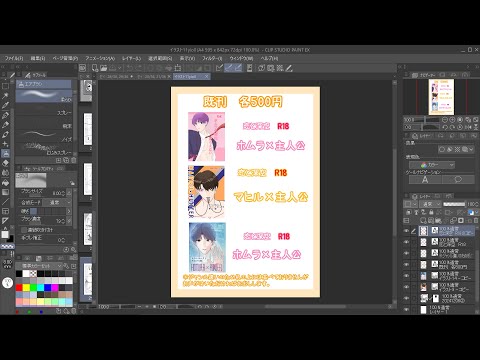Toggle visibility of blue illustration copy layer
Viewport: 480px width, 360px height.
[x=406, y=276]
